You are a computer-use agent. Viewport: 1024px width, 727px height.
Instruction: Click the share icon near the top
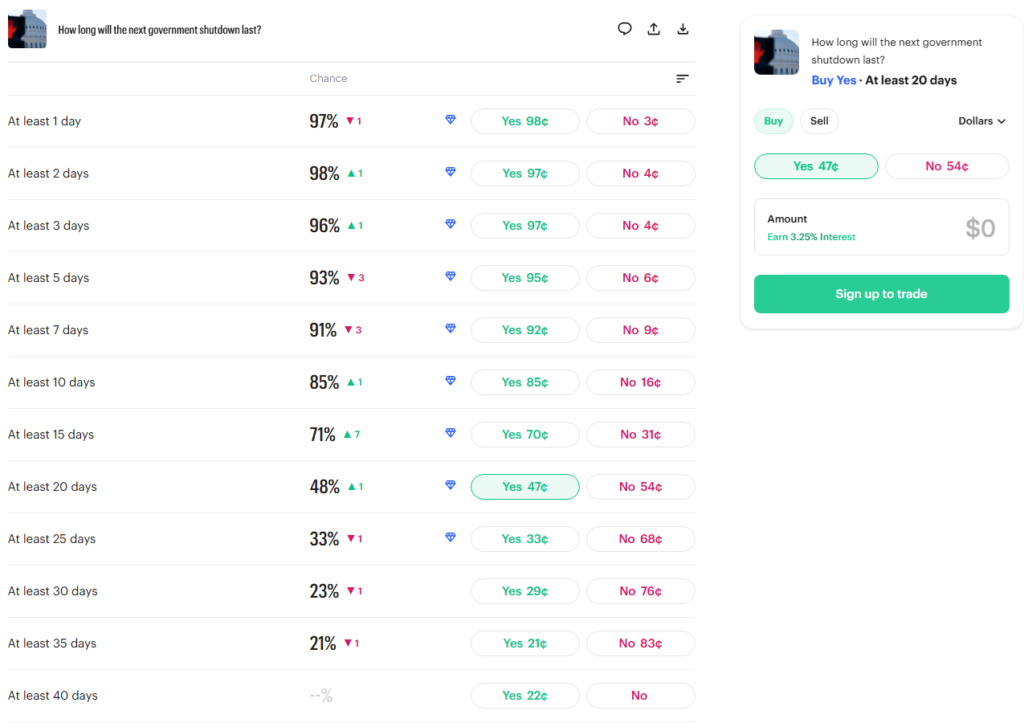coord(653,29)
